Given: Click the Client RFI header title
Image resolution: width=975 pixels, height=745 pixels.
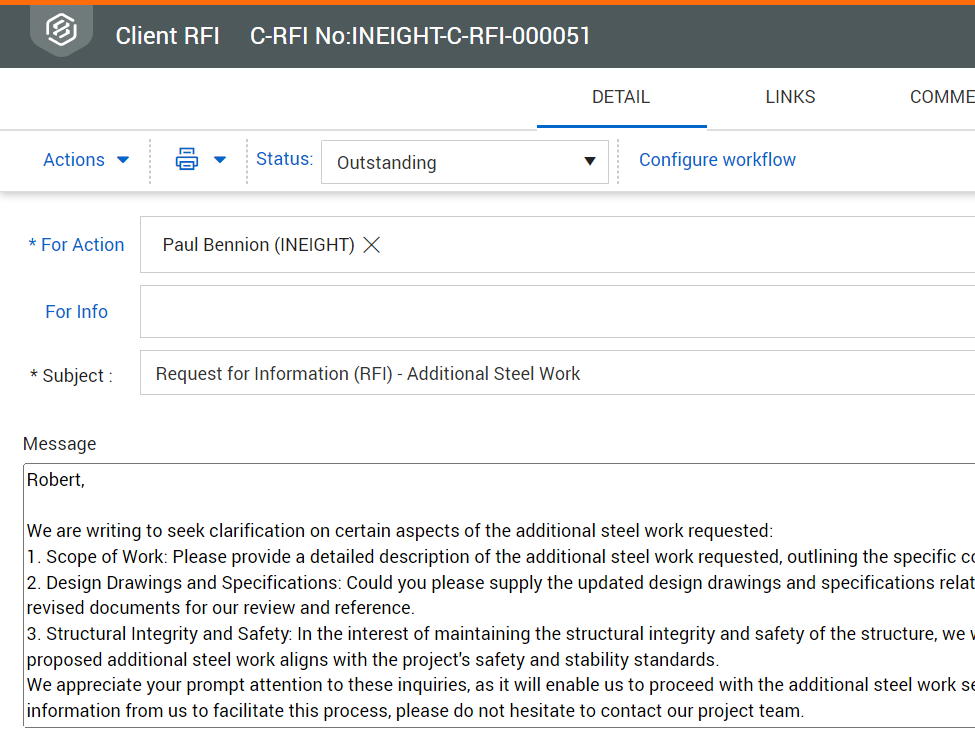Looking at the screenshot, I should tap(167, 36).
